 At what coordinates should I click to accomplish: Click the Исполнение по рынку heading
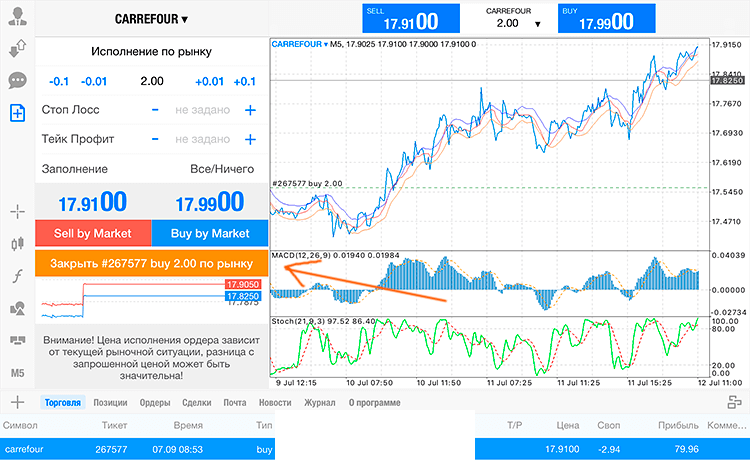coord(151,52)
